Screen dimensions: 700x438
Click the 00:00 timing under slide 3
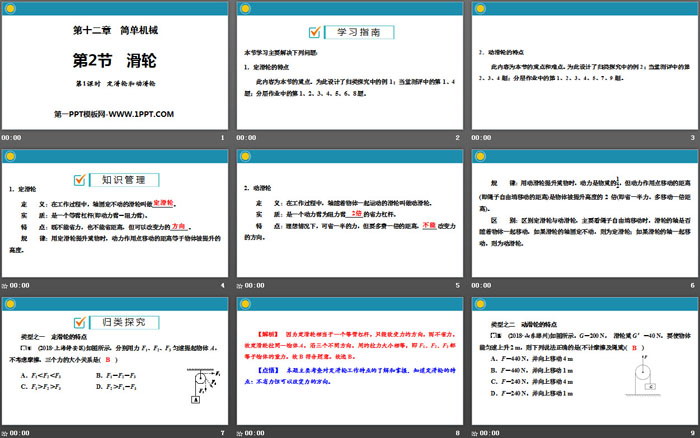[481, 138]
